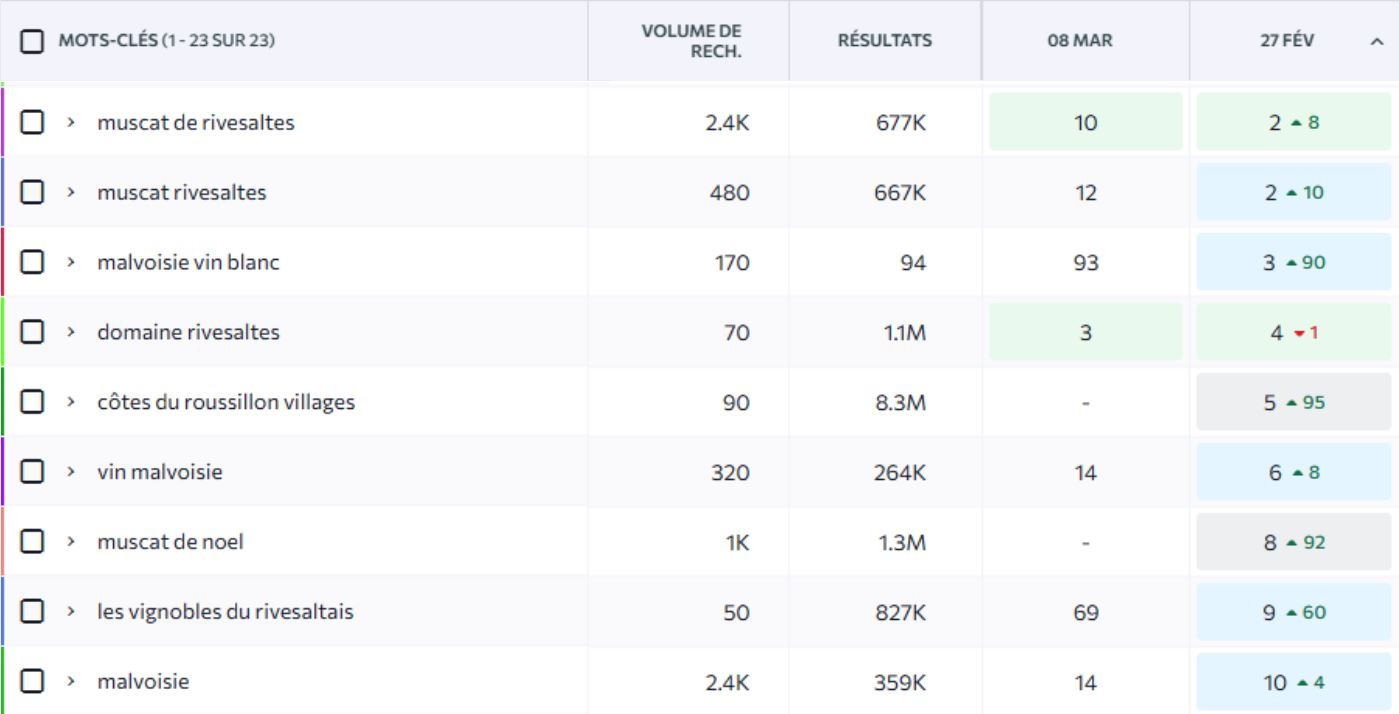This screenshot has height=714, width=1399.
Task: Enable checkbox next to vin malvoisie
Action: pos(33,472)
